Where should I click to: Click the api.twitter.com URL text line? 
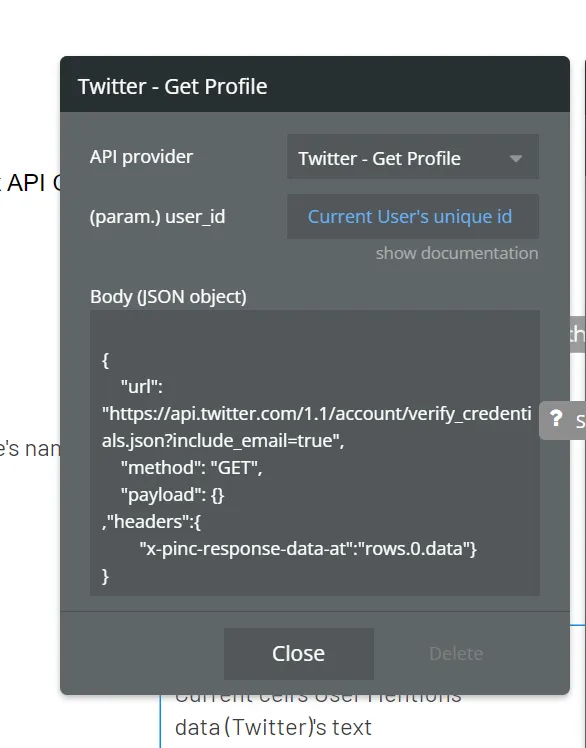tap(316, 414)
